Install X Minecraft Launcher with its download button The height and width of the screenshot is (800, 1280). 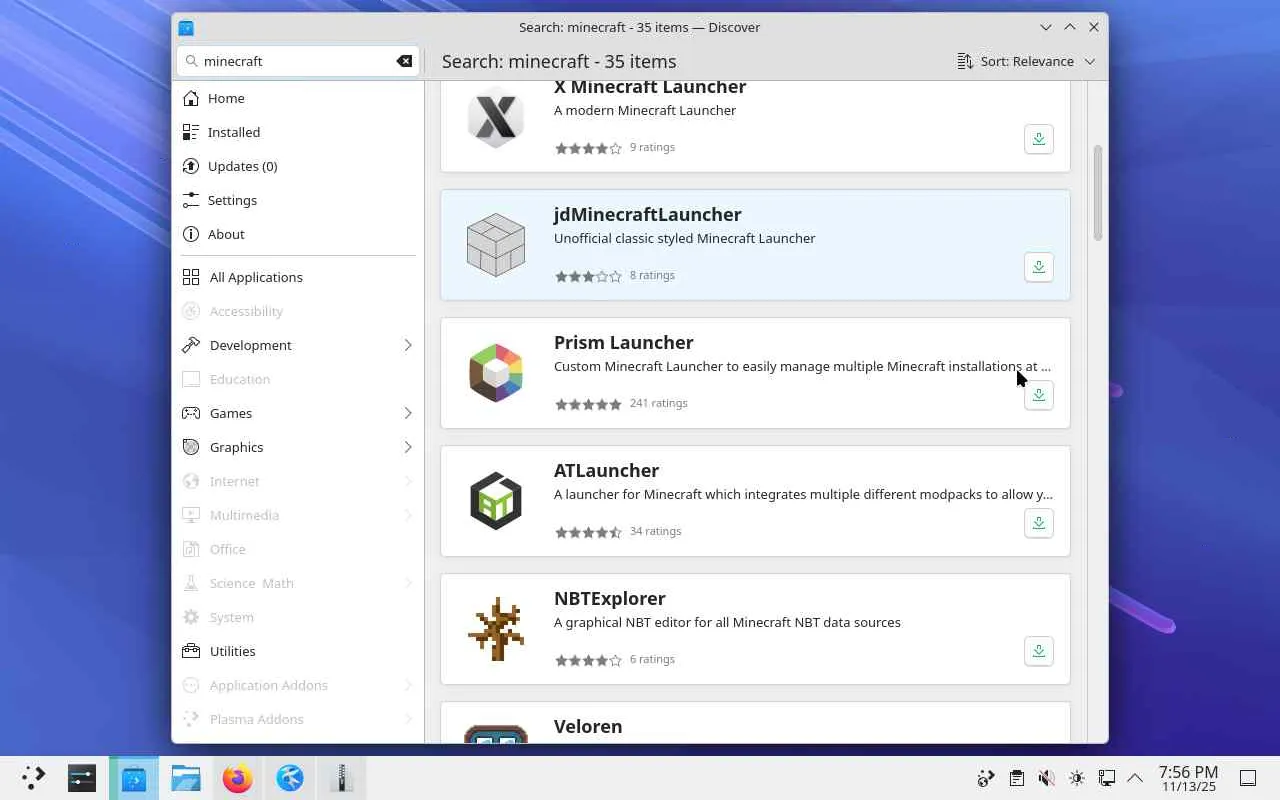(1039, 139)
